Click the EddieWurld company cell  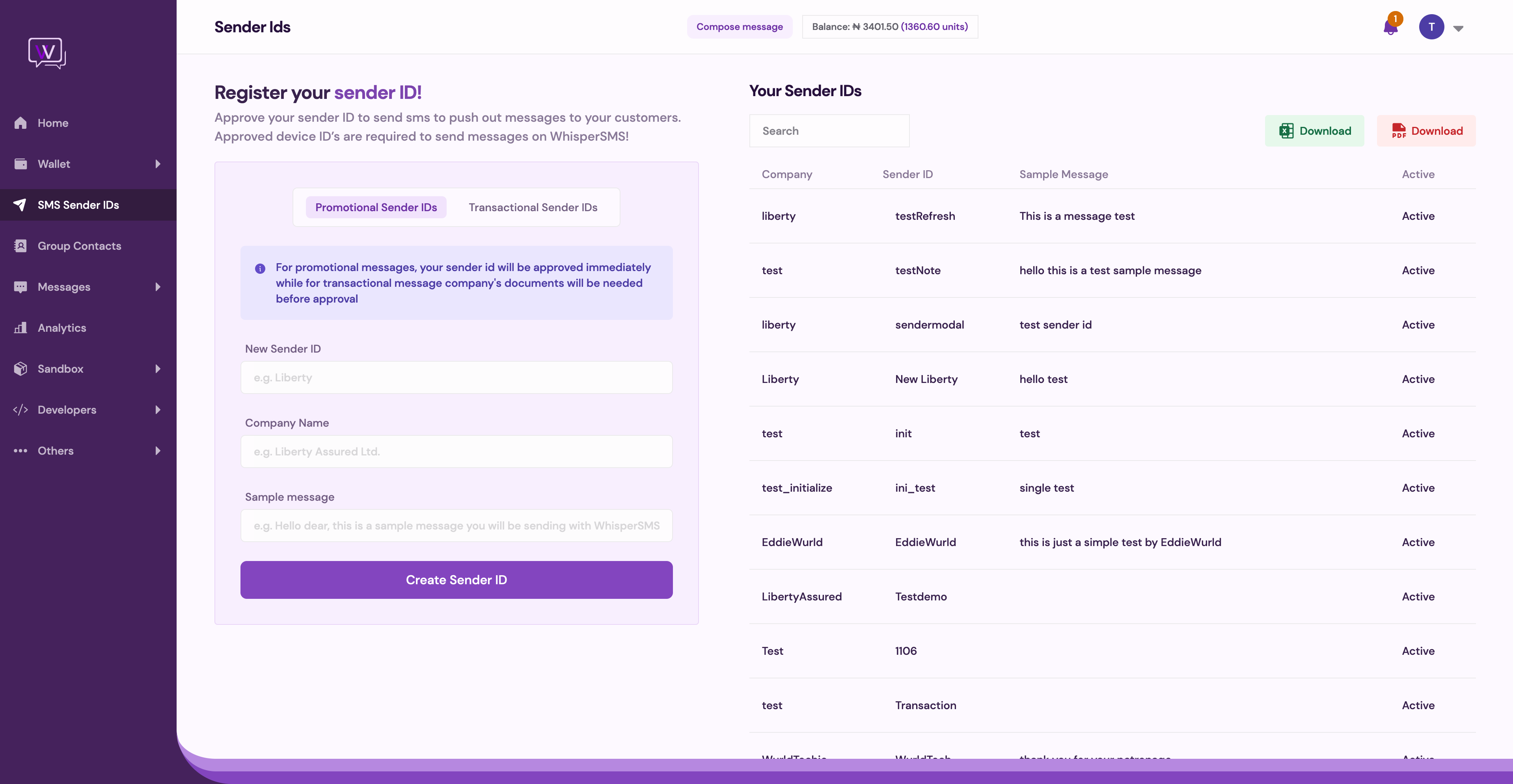tap(792, 542)
